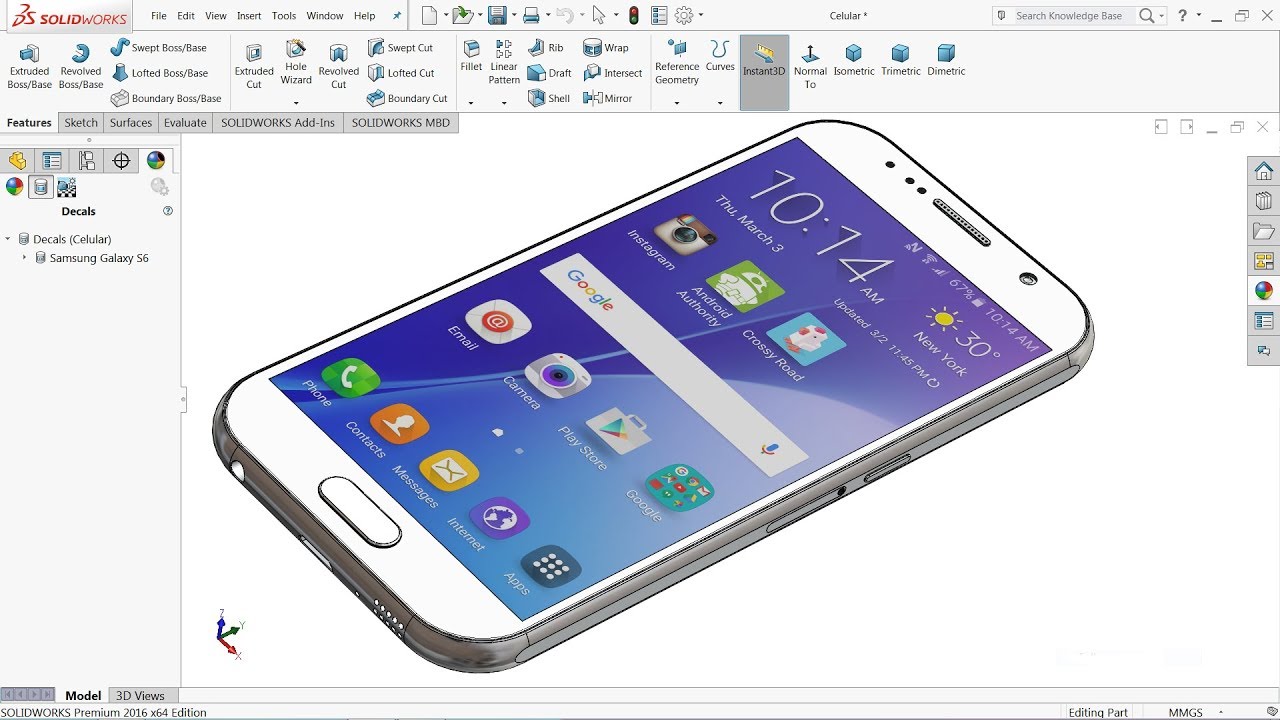Click the MMGS unit system status
The image size is (1280, 720).
(1186, 712)
